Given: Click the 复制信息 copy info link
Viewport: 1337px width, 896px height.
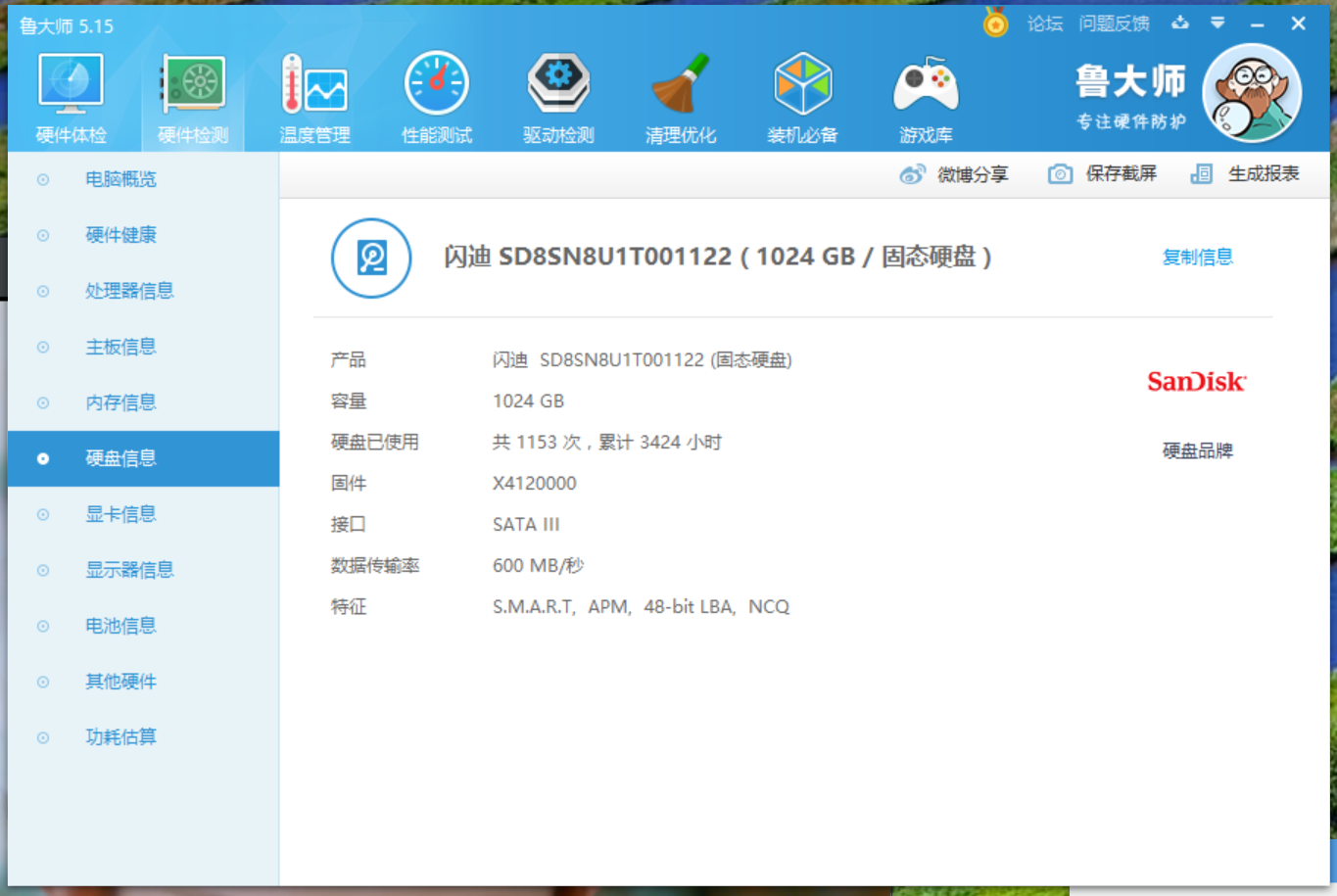Looking at the screenshot, I should point(1197,258).
